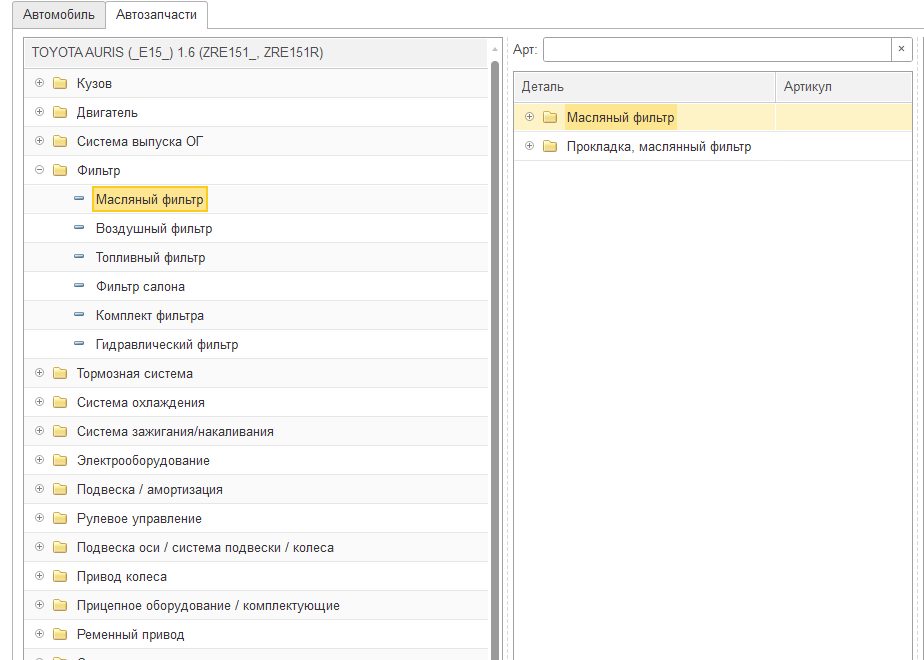Image resolution: width=924 pixels, height=660 pixels.
Task: Click the dash icon beside Воздушный фильтр
Action: point(79,227)
